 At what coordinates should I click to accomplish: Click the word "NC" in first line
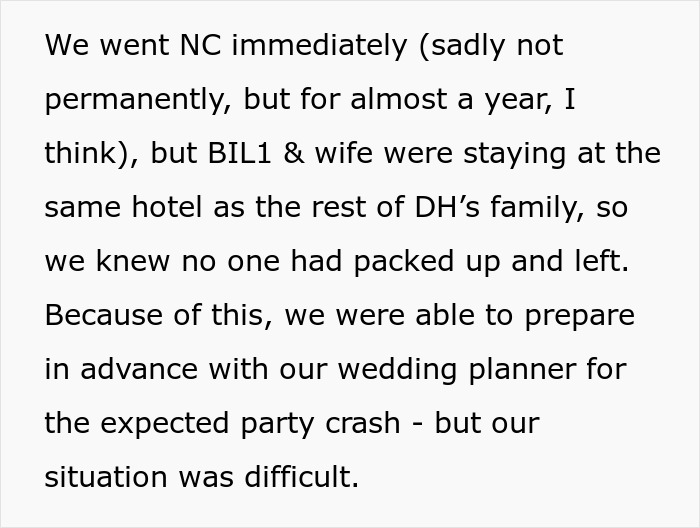tap(200, 45)
